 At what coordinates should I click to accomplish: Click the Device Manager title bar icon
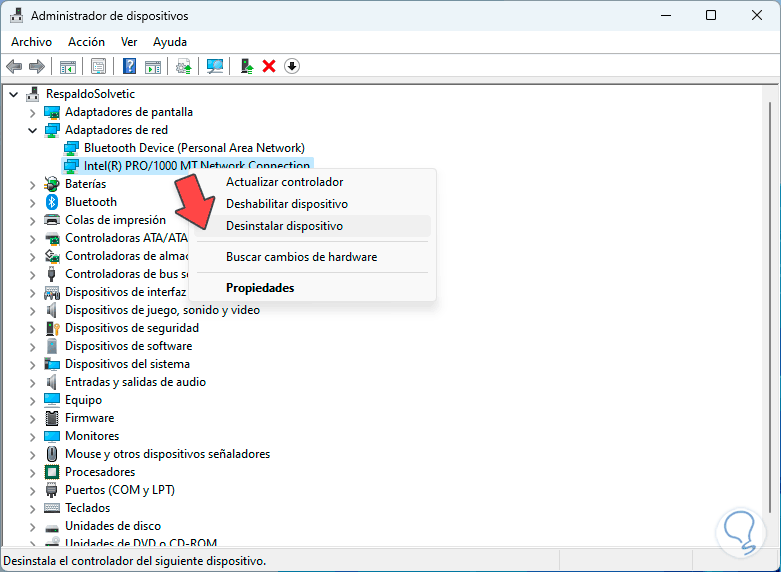pos(16,15)
